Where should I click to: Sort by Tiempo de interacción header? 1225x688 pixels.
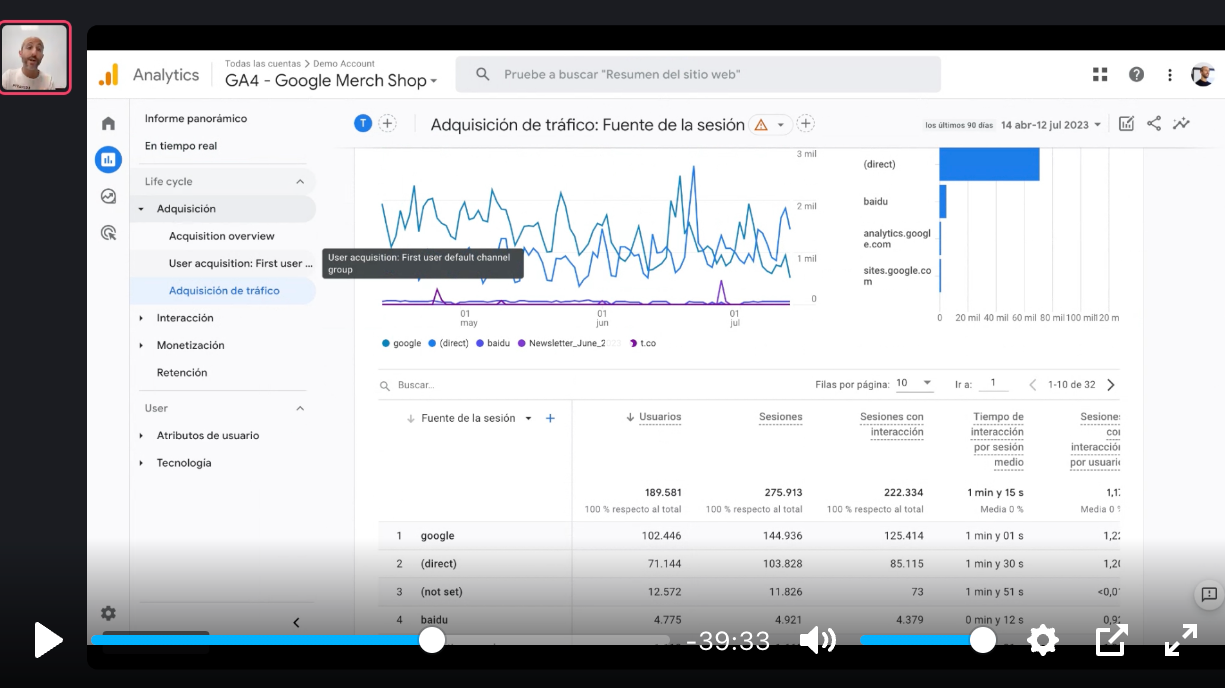pos(997,440)
